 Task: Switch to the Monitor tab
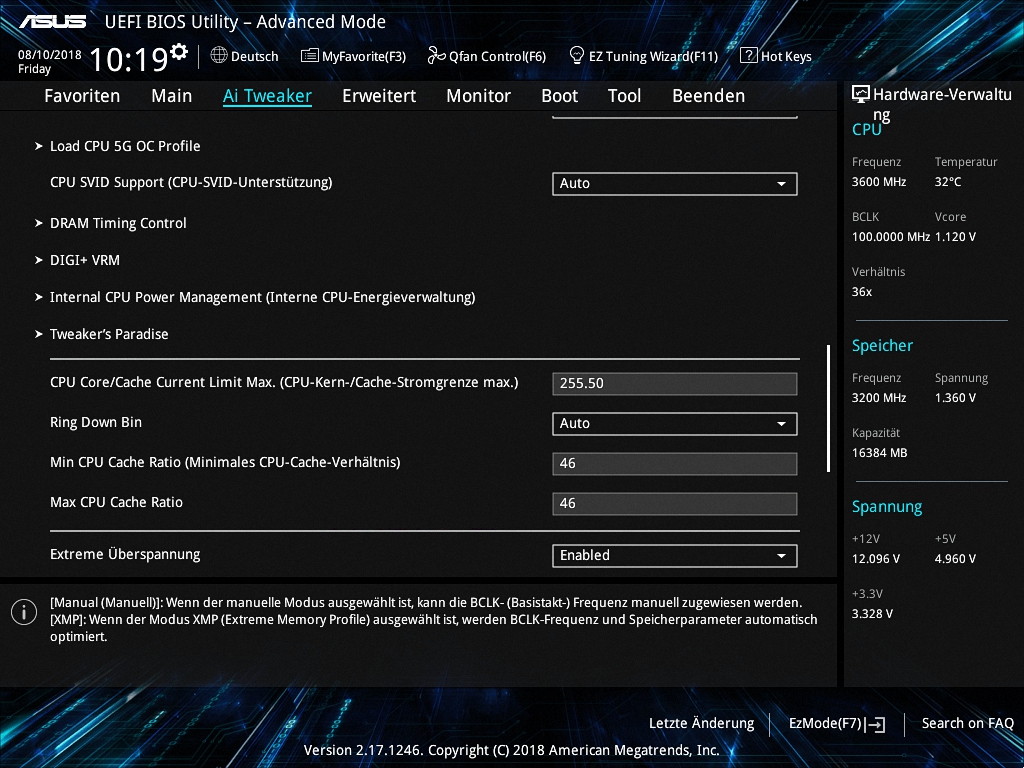(x=479, y=96)
